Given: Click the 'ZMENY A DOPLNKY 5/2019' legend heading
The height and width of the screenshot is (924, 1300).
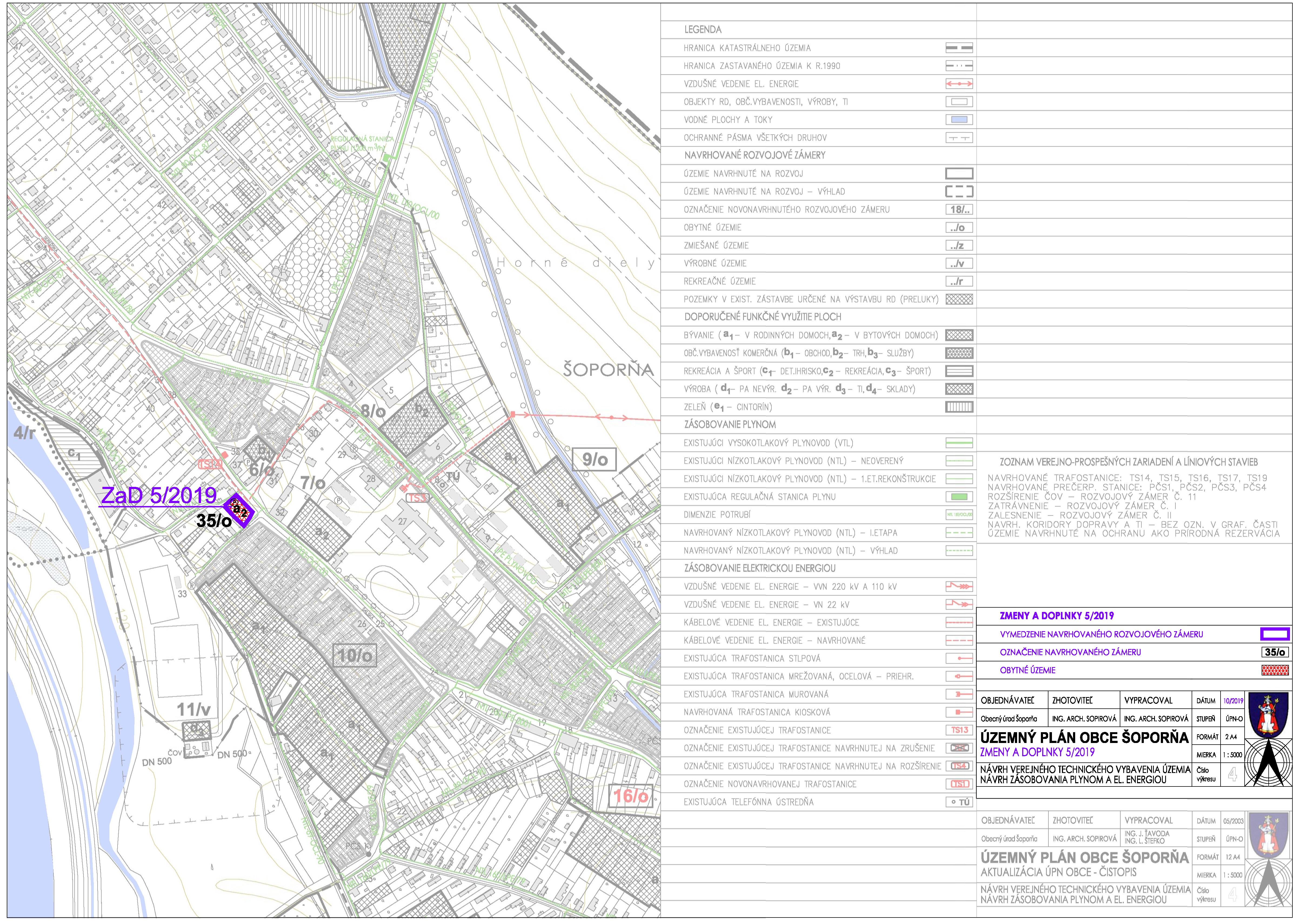Looking at the screenshot, I should 1057,616.
